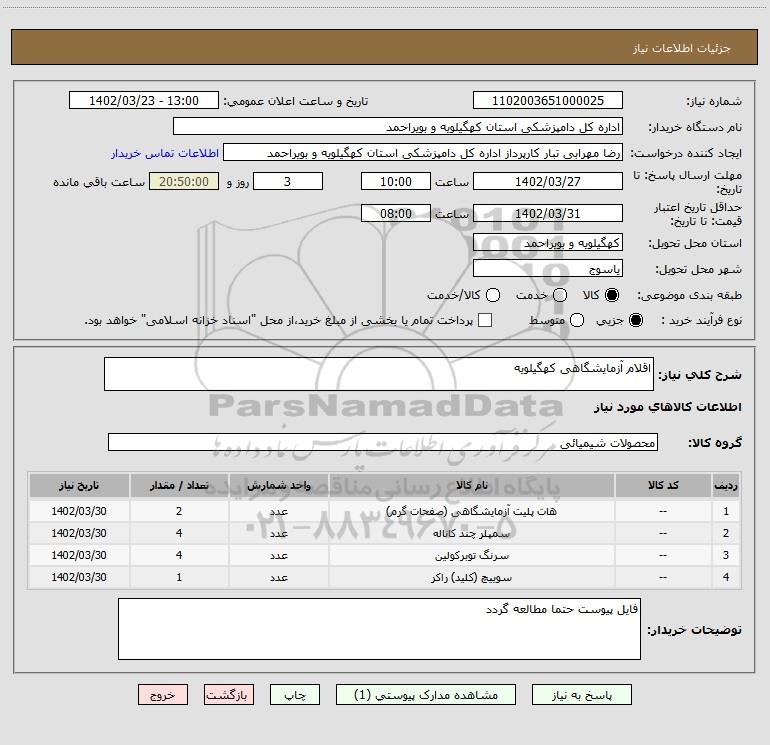Screen dimensions: 770x745
Task: Click unit عدد in the سمپلر چند کاناله row
Action: point(278,533)
